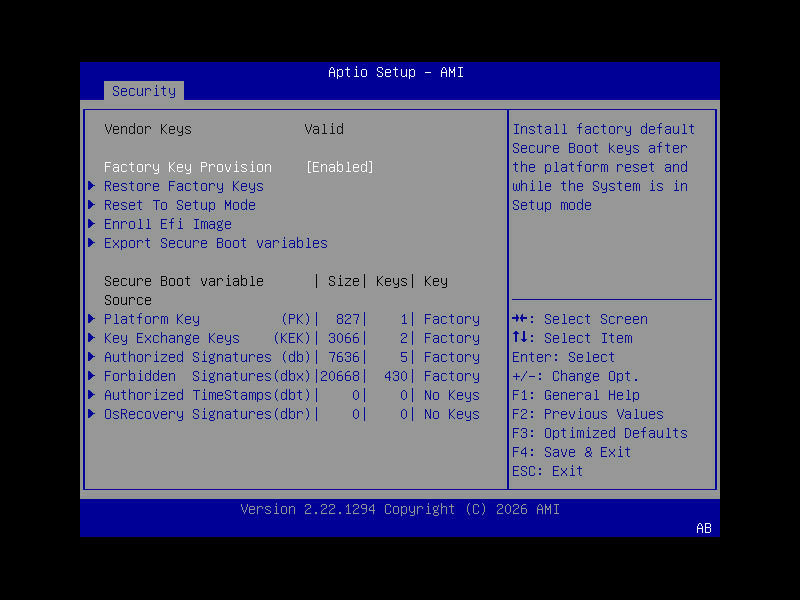Click the Select Screen arrows hint
Viewport: 800px width, 600px height.
pyautogui.click(x=580, y=319)
